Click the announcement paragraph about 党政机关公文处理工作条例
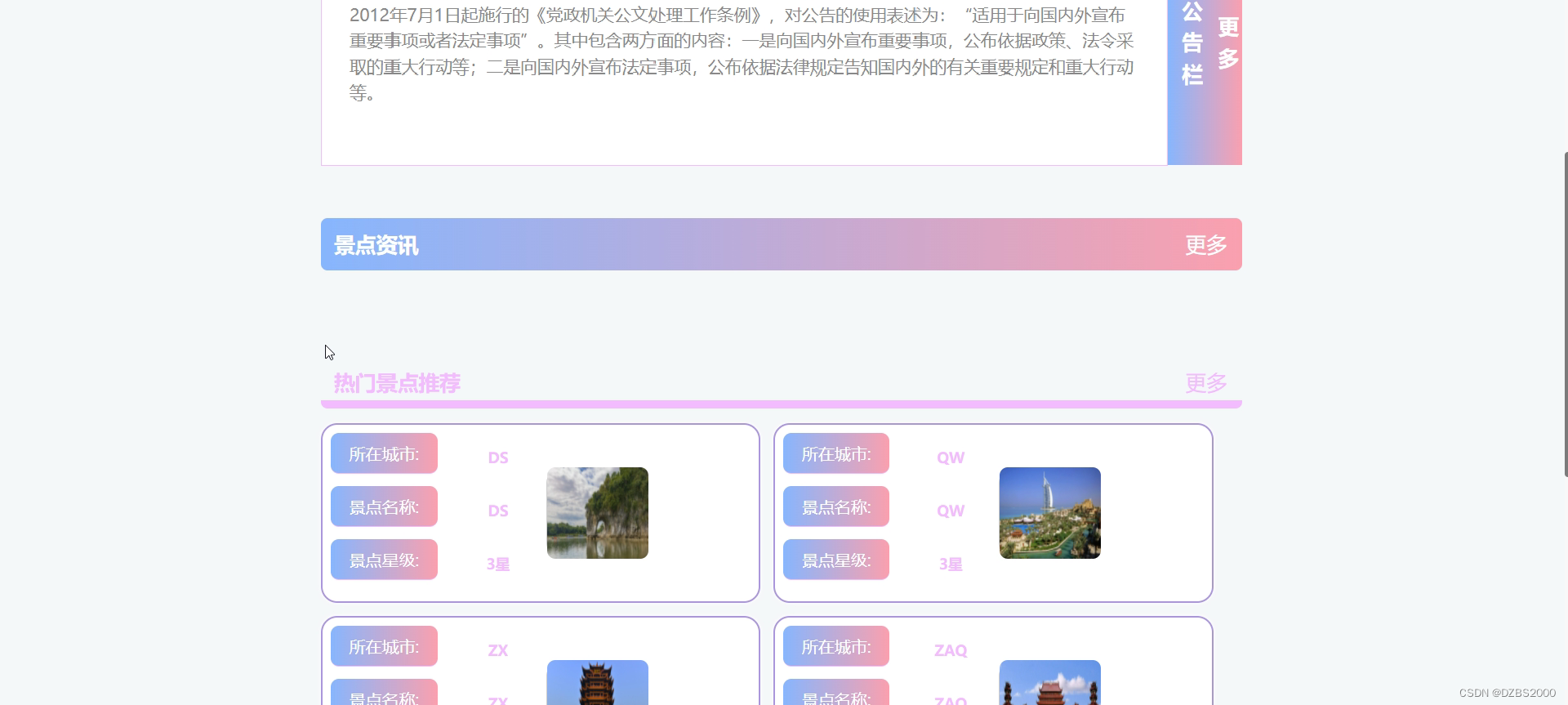1568x705 pixels. pos(742,54)
